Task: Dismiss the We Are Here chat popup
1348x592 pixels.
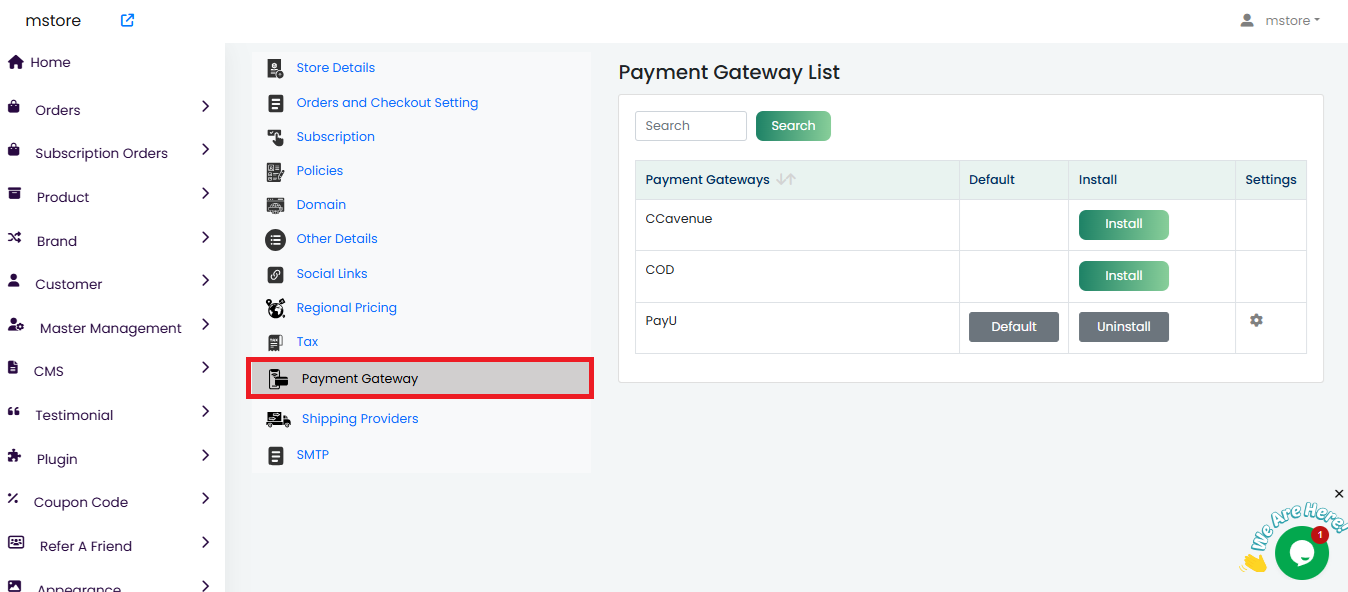Action: (1339, 494)
